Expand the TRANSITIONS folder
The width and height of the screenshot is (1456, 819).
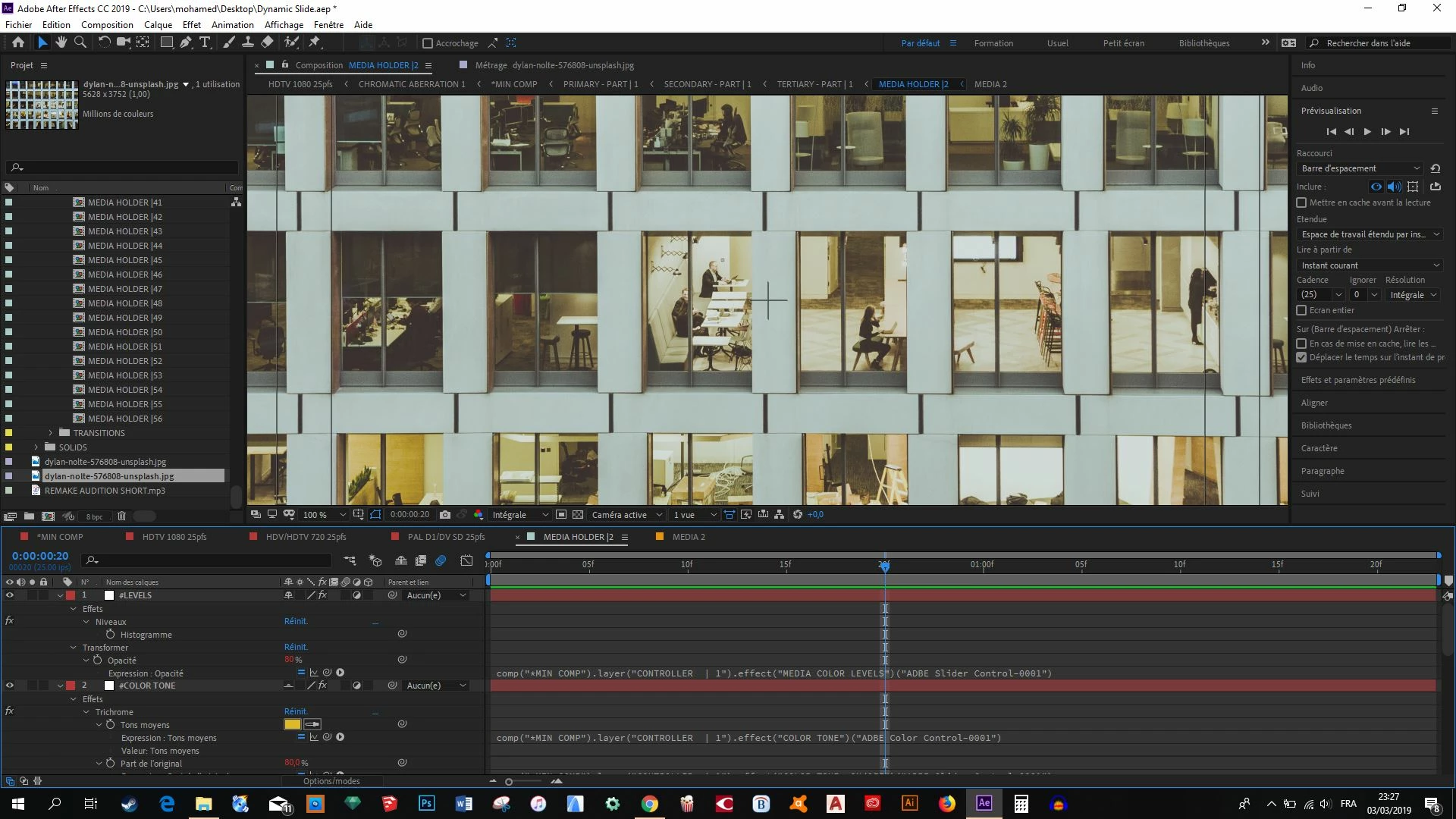pyautogui.click(x=51, y=433)
